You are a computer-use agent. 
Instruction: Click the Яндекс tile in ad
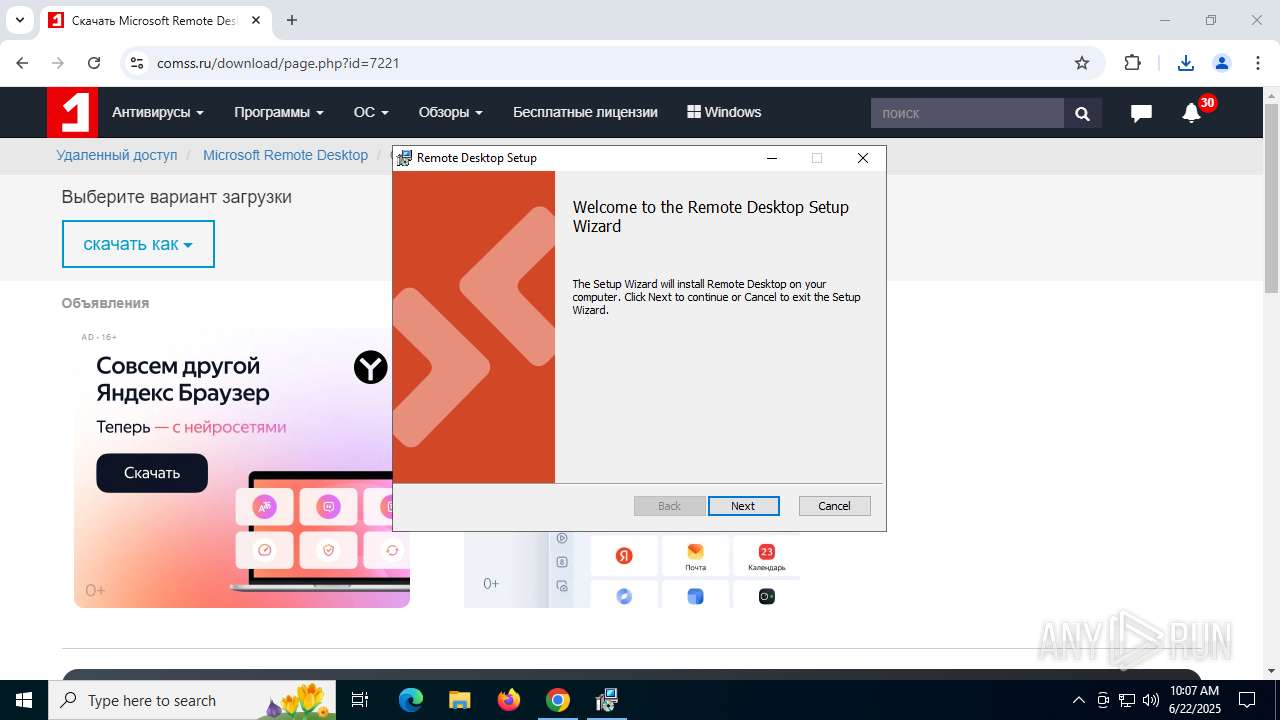click(x=624, y=555)
